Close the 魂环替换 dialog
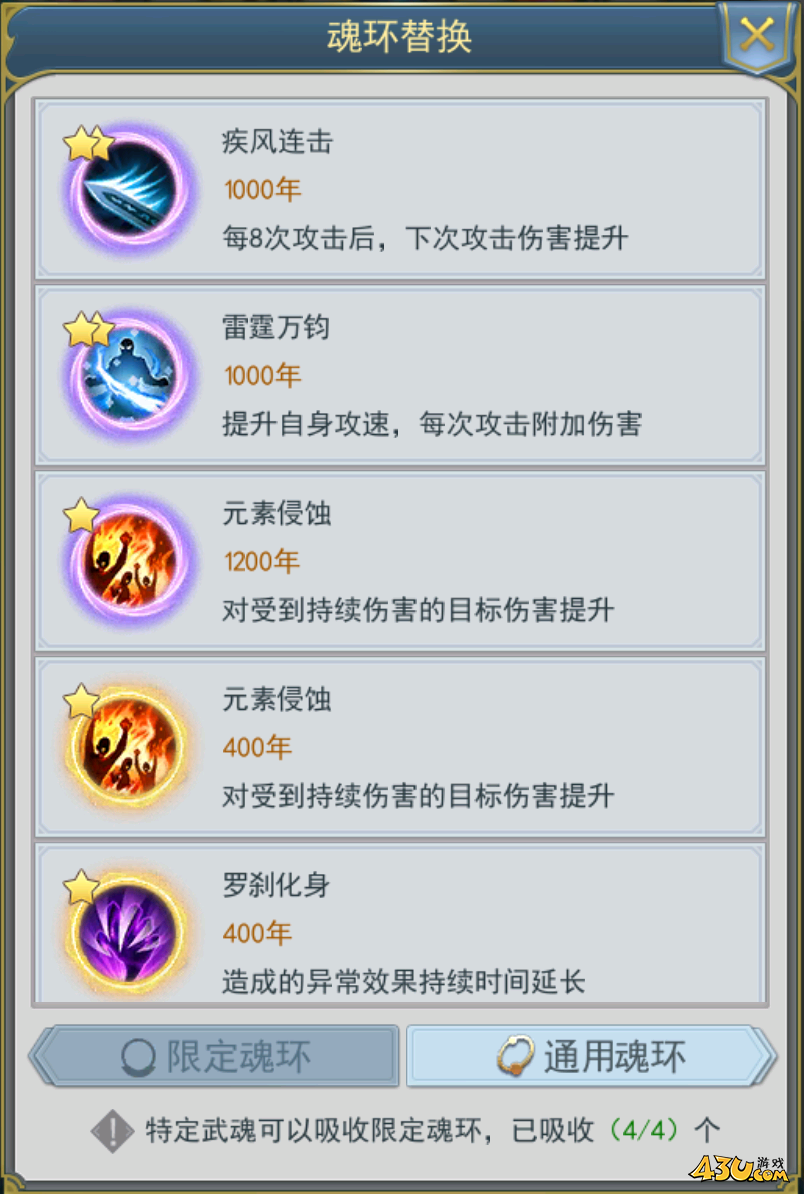This screenshot has width=804, height=1194. [x=757, y=35]
